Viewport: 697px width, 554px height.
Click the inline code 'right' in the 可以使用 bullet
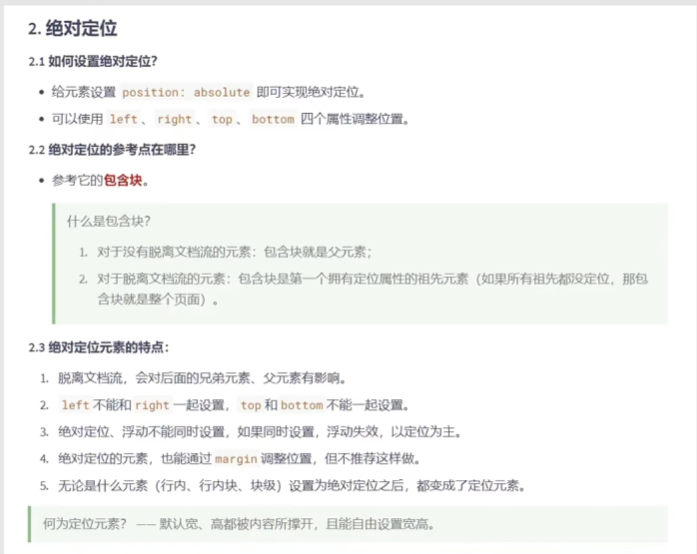point(174,119)
